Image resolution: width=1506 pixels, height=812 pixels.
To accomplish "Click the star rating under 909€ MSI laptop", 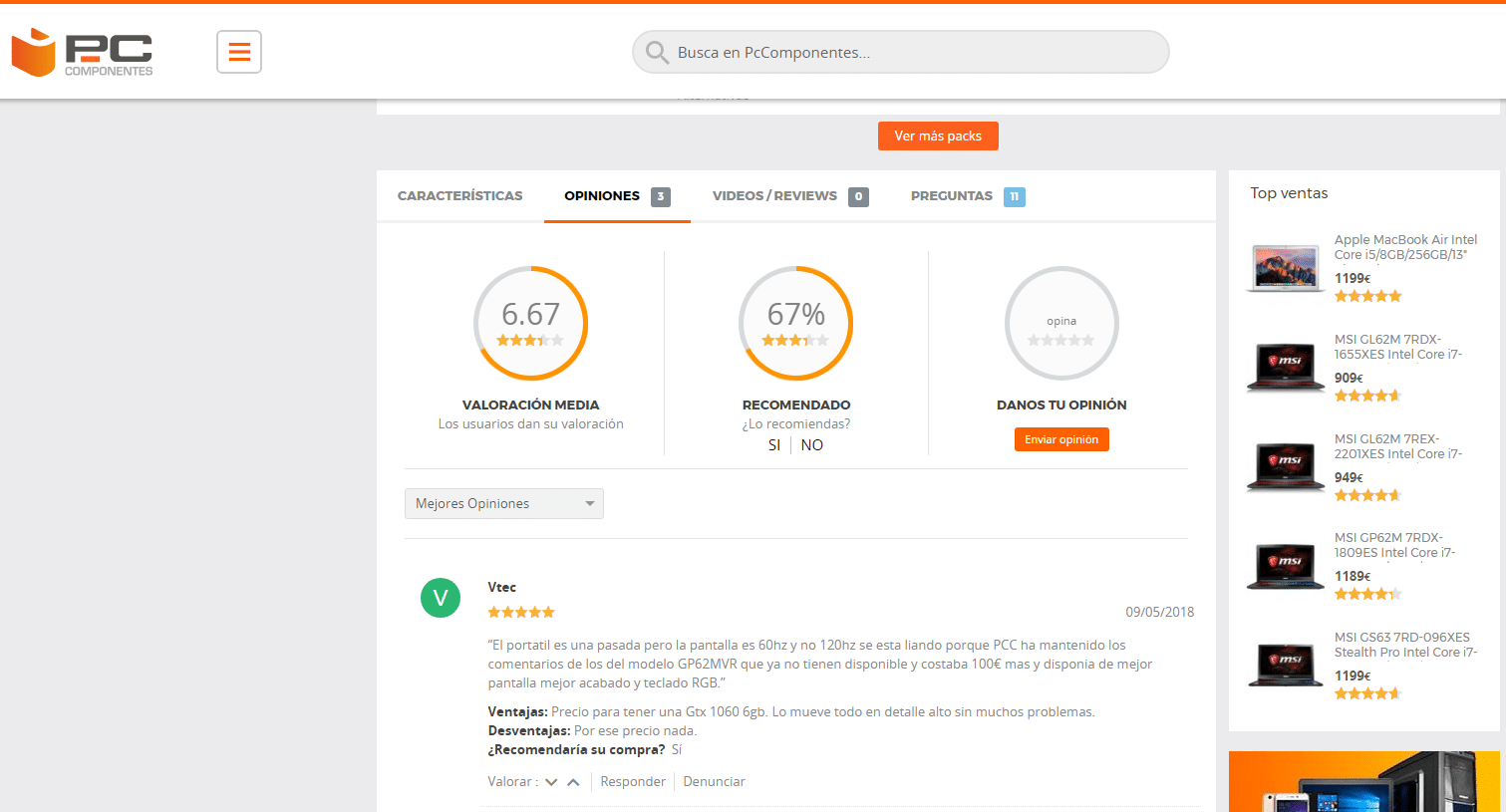I will coord(1368,396).
